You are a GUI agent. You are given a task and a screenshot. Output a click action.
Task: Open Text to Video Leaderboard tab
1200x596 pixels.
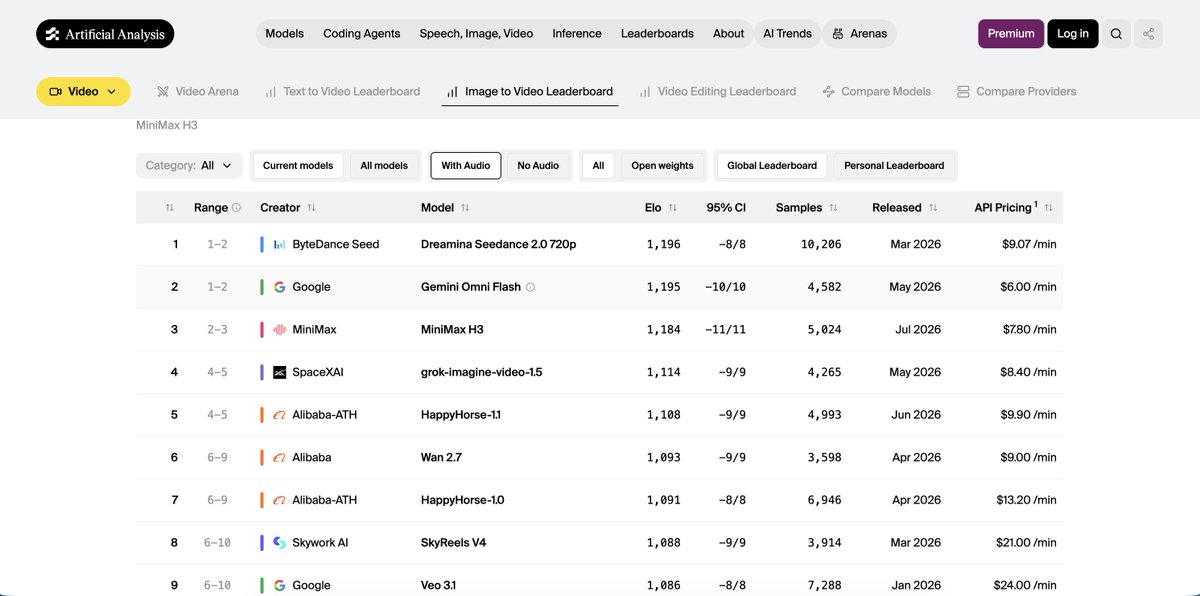[343, 91]
